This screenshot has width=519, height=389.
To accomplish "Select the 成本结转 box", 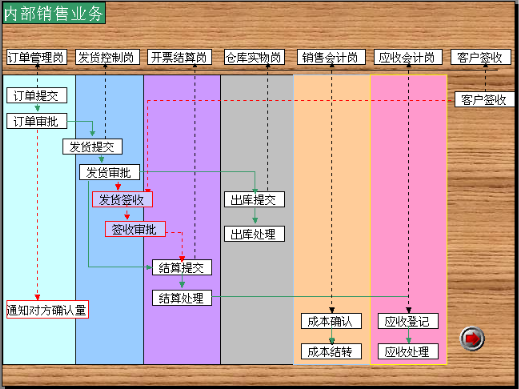I will tap(331, 351).
